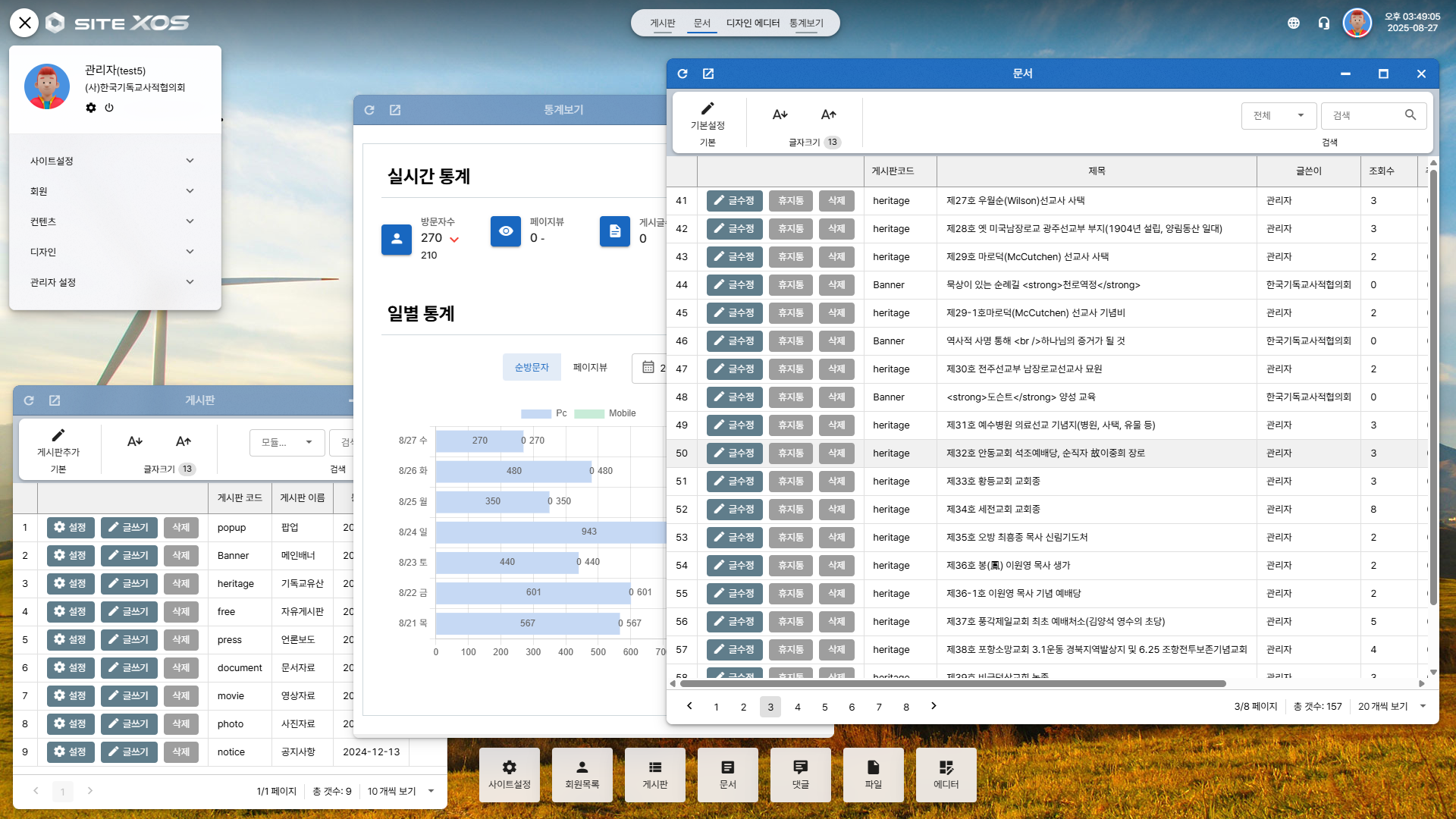Viewport: 1456px width, 819px height.
Task: Open the language globe icon
Action: [1294, 23]
